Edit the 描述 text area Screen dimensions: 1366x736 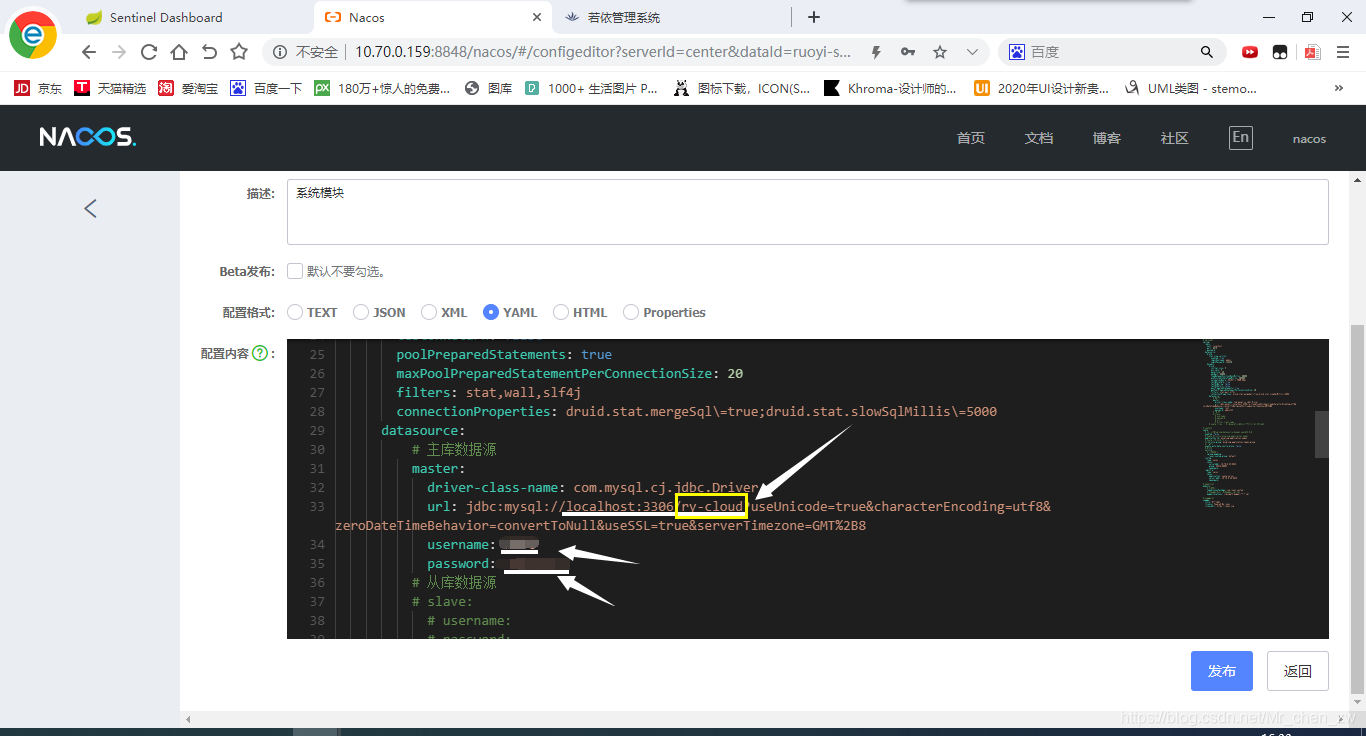(808, 212)
